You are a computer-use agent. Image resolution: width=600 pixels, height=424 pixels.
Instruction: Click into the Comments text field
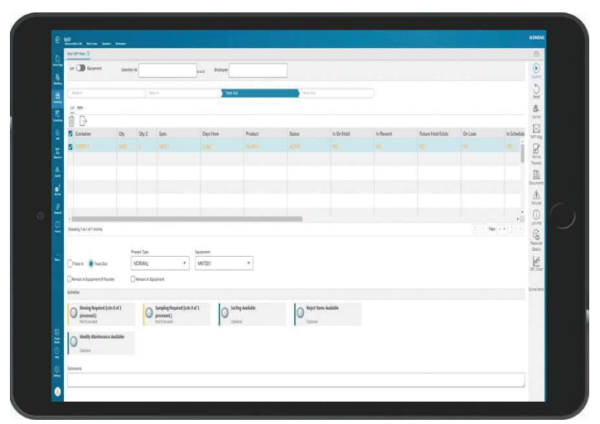295,380
